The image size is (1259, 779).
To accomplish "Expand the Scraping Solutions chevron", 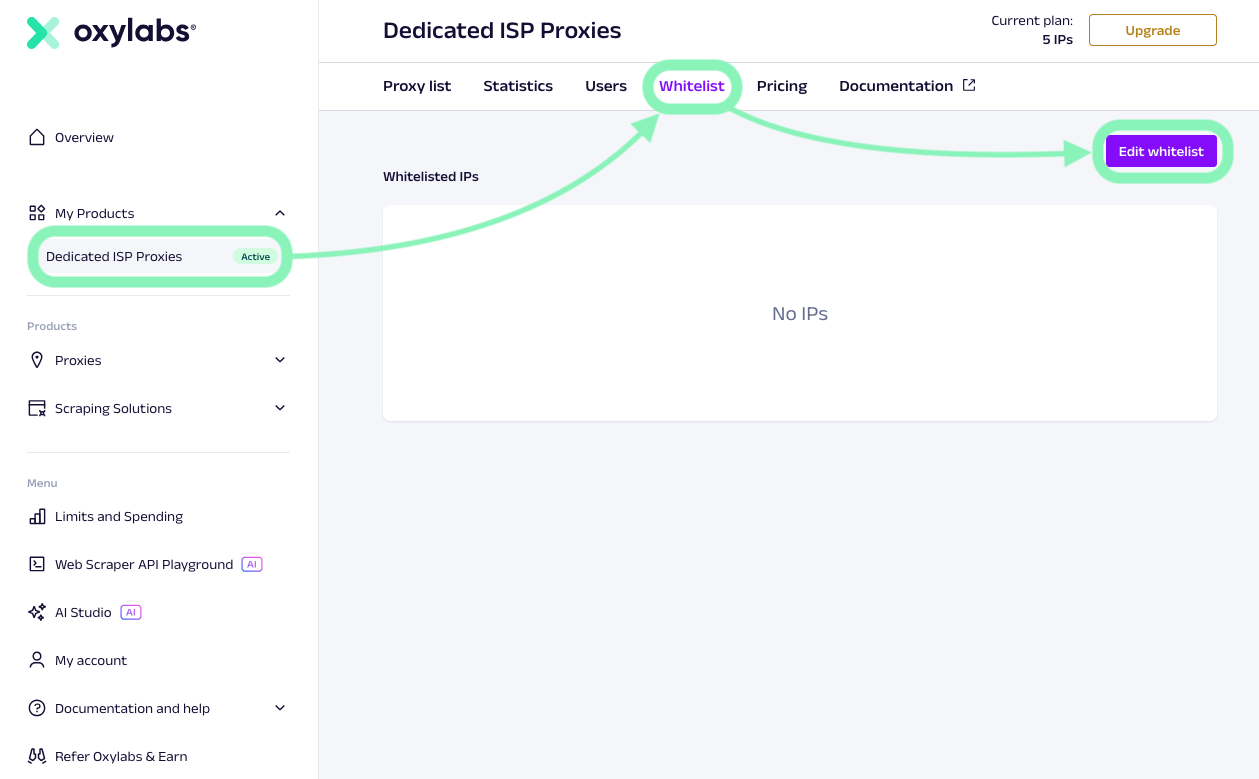I will pos(280,408).
